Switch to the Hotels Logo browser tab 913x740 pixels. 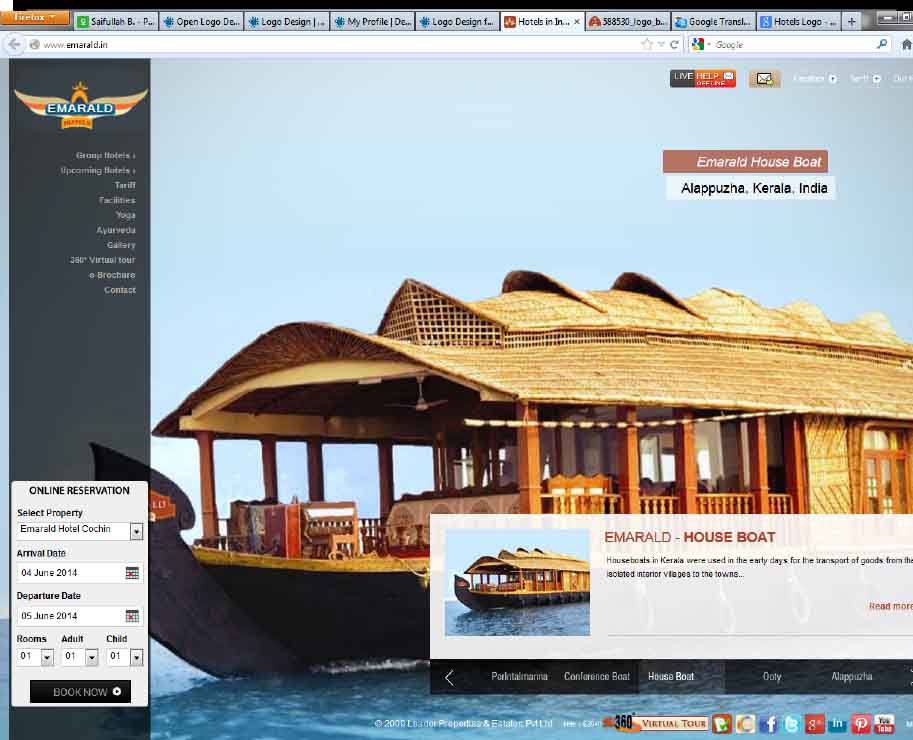(x=798, y=22)
